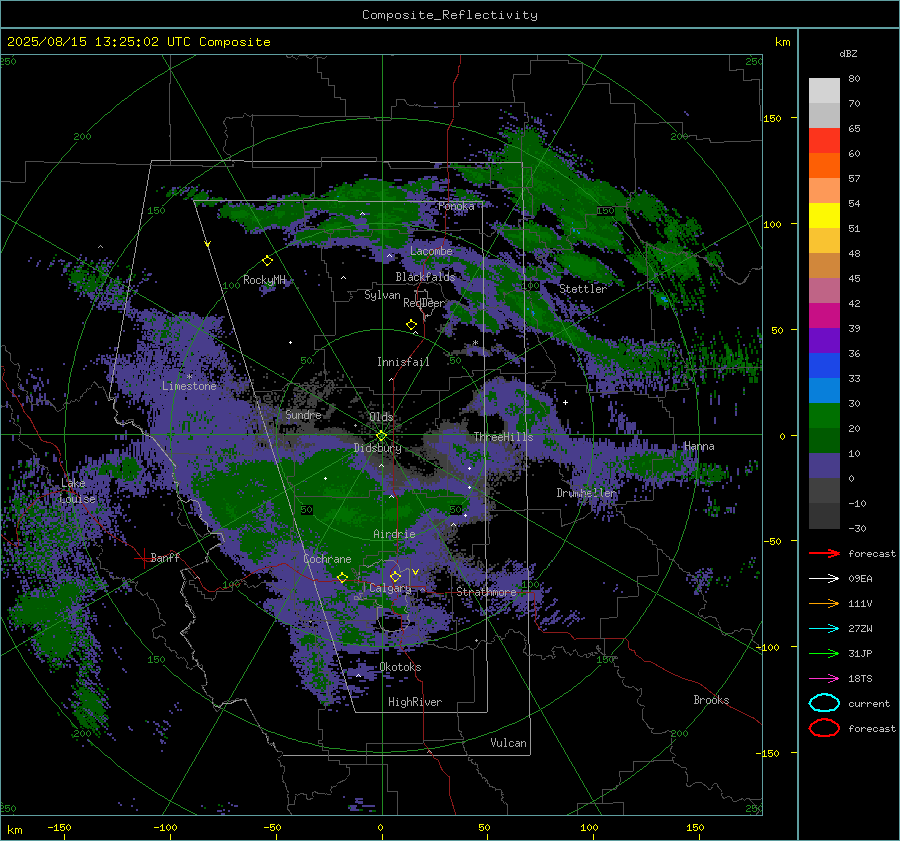Click the HighRiver city label

click(415, 702)
